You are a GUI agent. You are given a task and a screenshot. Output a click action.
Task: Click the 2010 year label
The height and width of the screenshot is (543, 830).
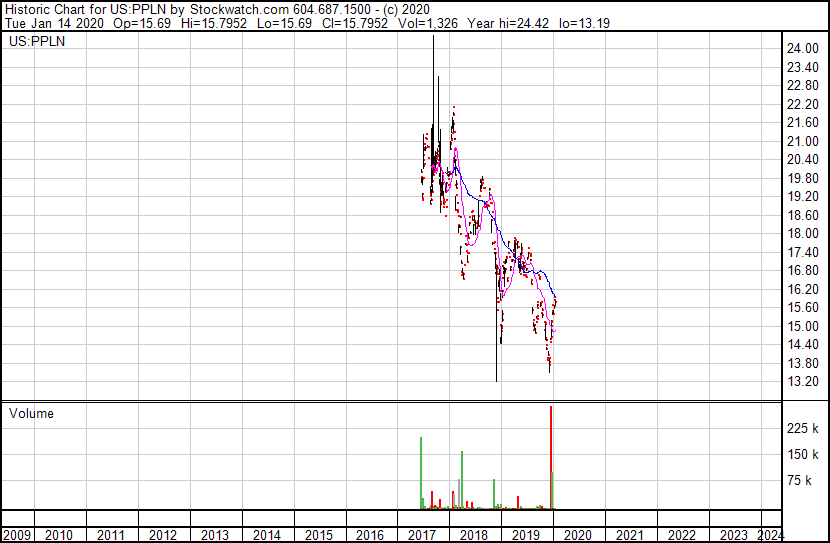(x=59, y=535)
